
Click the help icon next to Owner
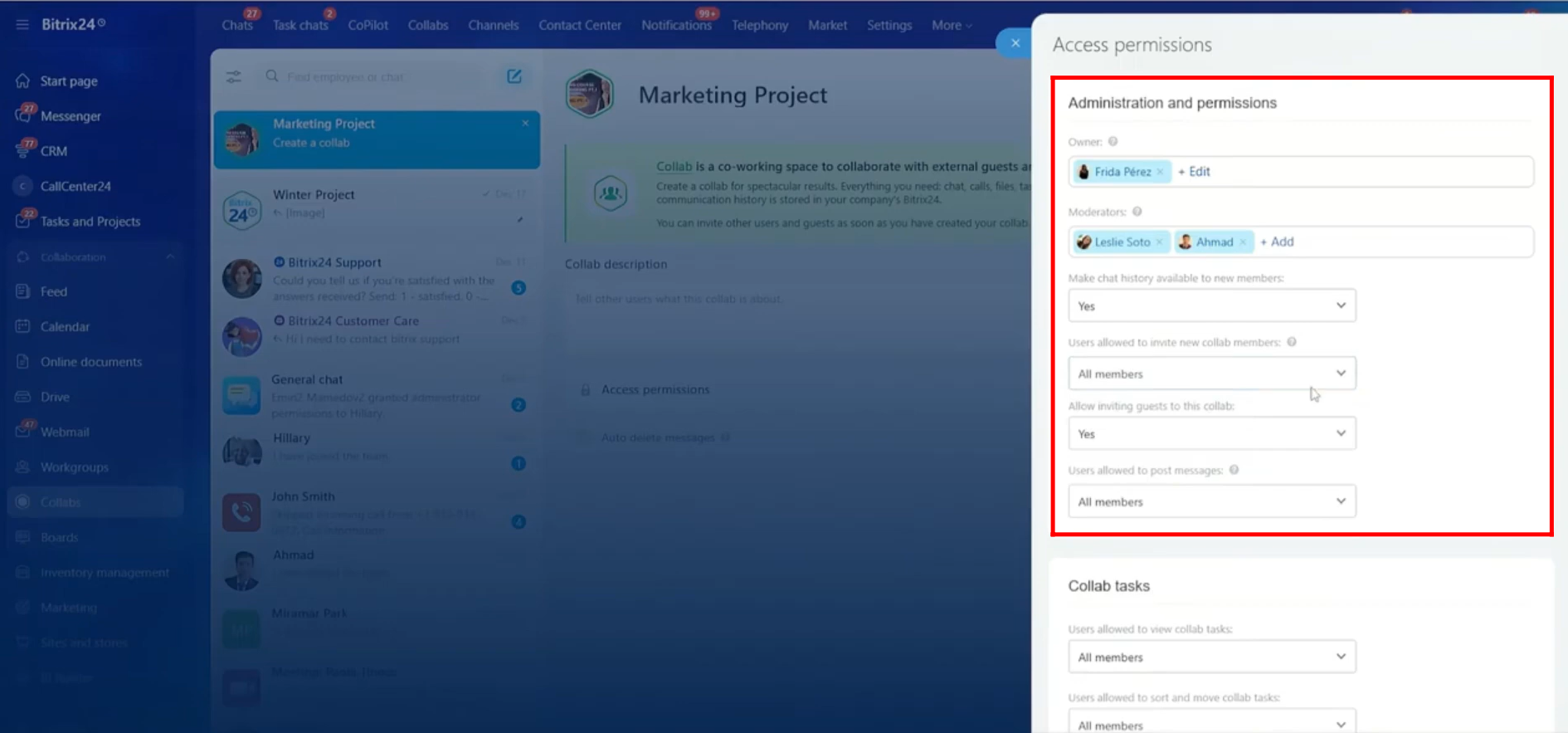click(x=1113, y=142)
